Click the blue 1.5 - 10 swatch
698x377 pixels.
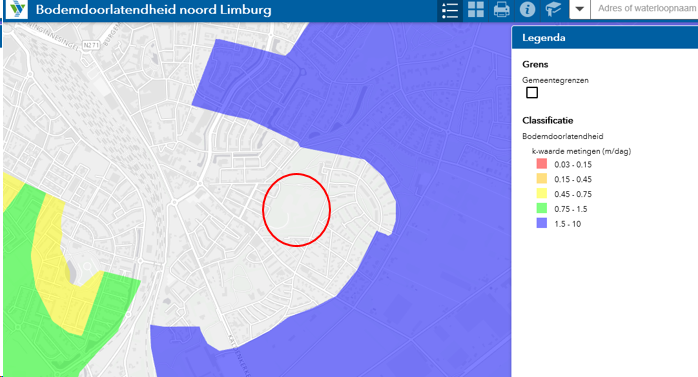pyautogui.click(x=542, y=223)
